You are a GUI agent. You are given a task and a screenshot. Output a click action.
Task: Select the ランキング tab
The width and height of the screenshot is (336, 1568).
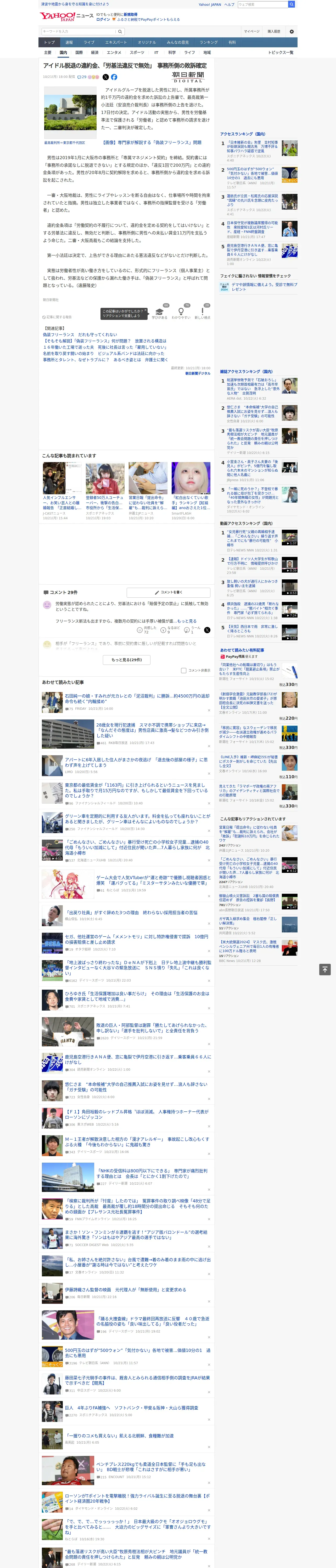point(209,43)
